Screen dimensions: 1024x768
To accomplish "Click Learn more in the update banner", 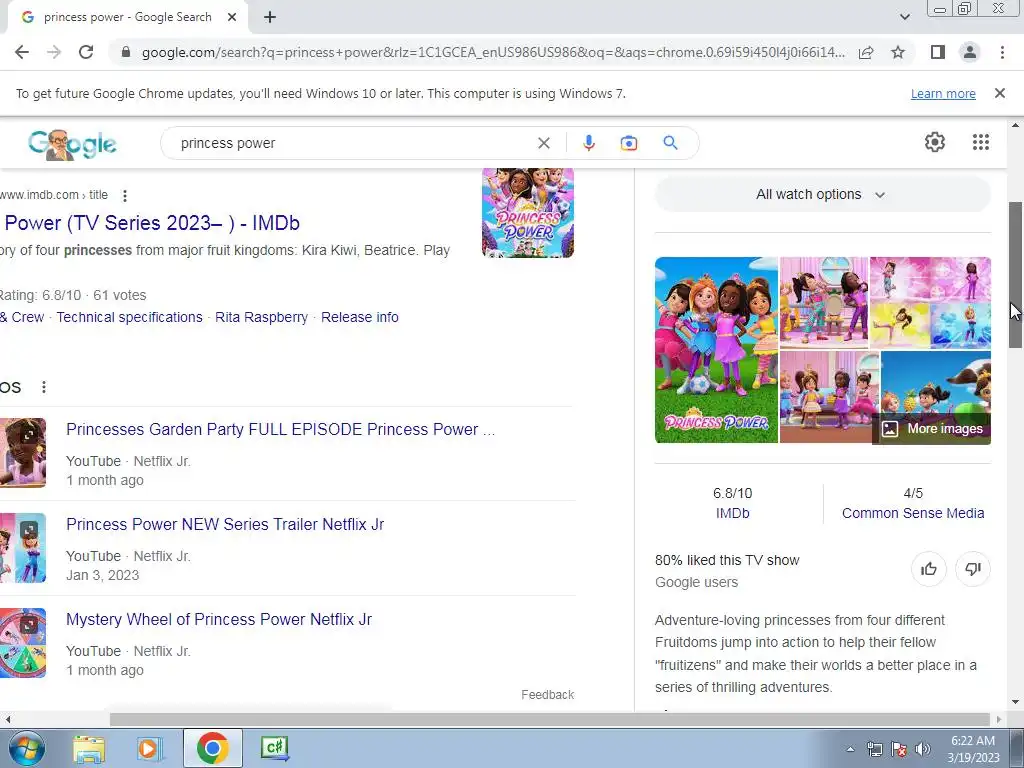I will tap(943, 93).
